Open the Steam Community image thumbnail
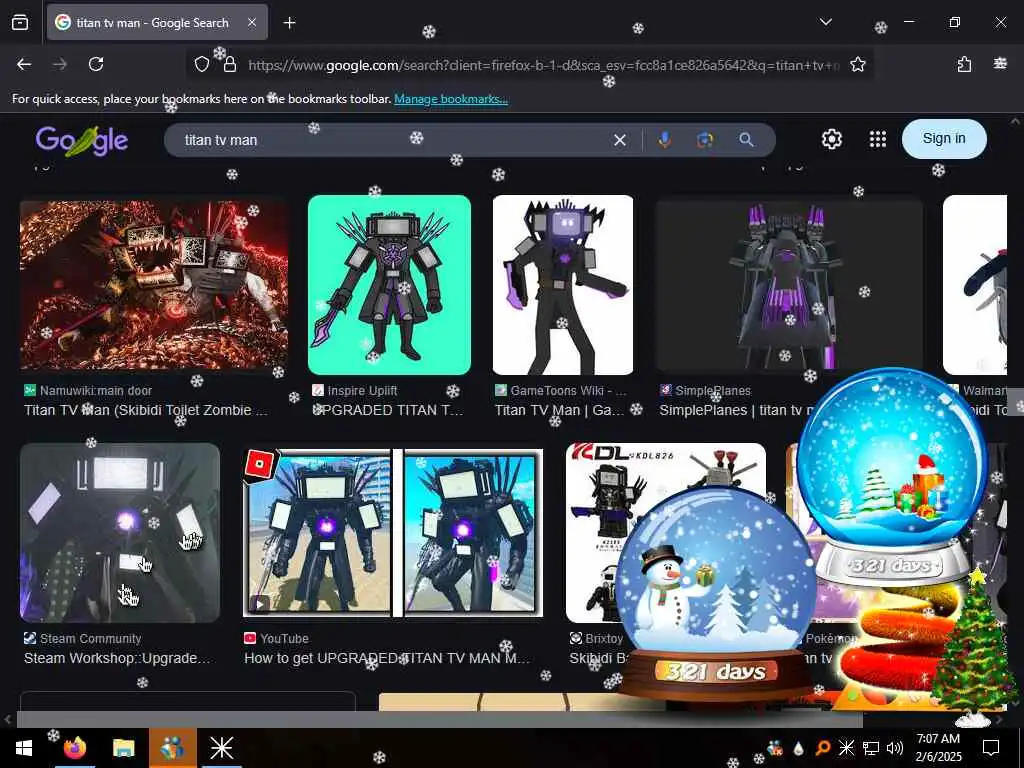The image size is (1024, 768). (120, 532)
